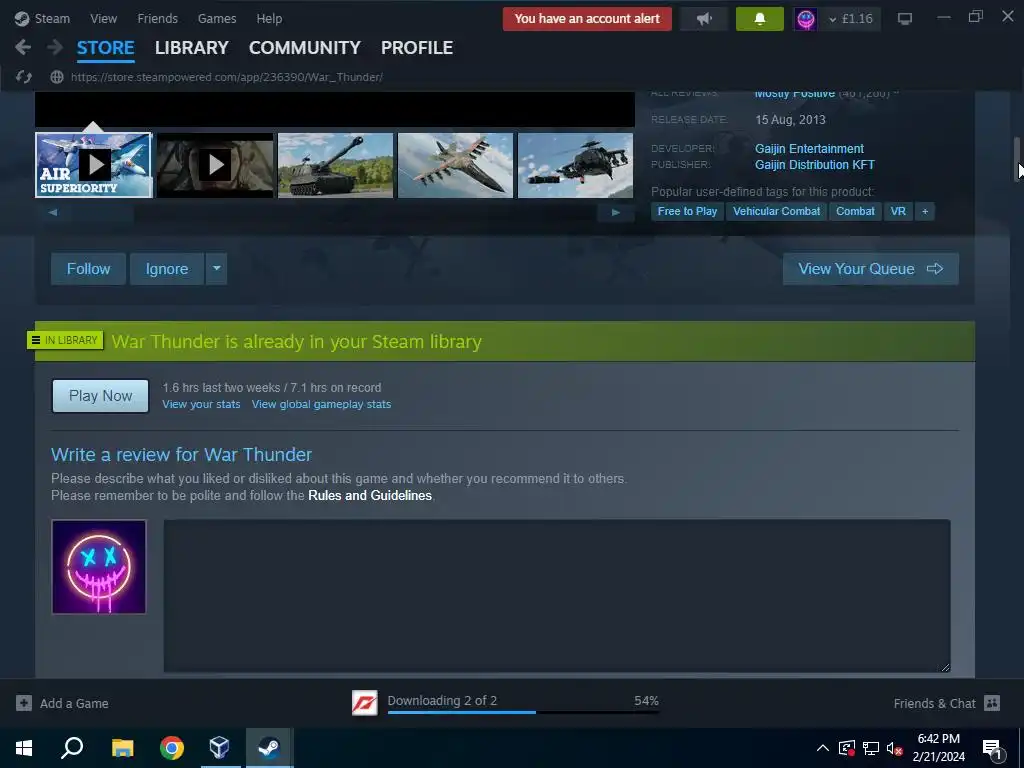Click the Ignore button
Screen dimensions: 1024x768
point(167,268)
